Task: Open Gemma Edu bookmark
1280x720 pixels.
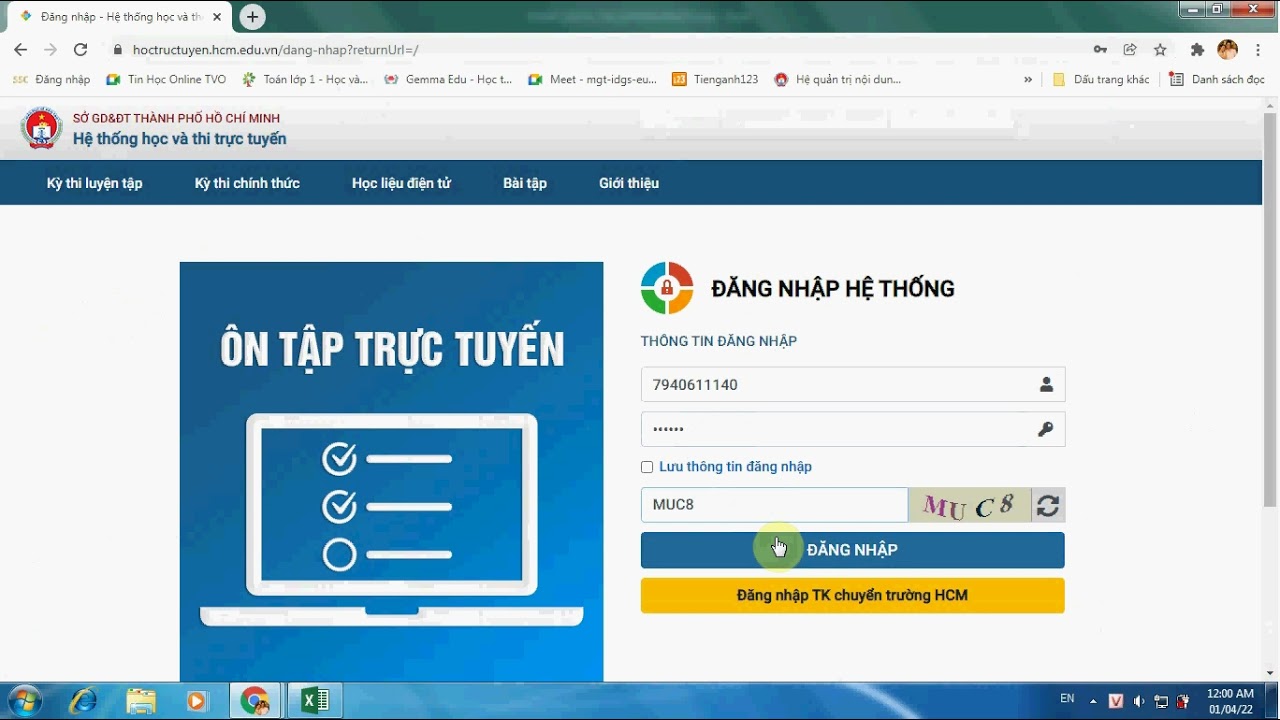Action: (x=448, y=79)
